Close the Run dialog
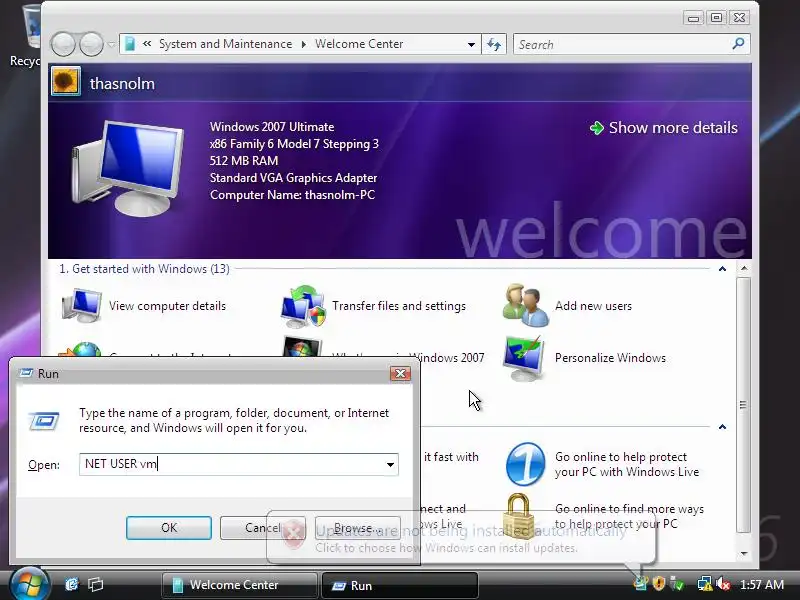The height and width of the screenshot is (600, 800). click(401, 373)
